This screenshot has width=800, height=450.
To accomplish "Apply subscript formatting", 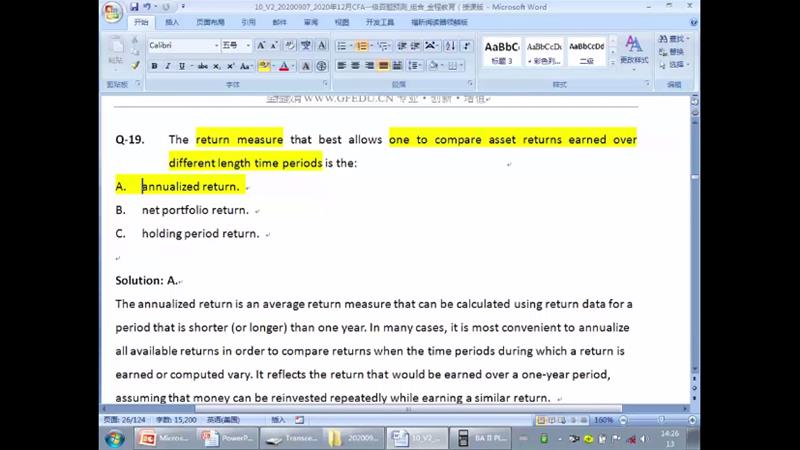I will [216, 66].
